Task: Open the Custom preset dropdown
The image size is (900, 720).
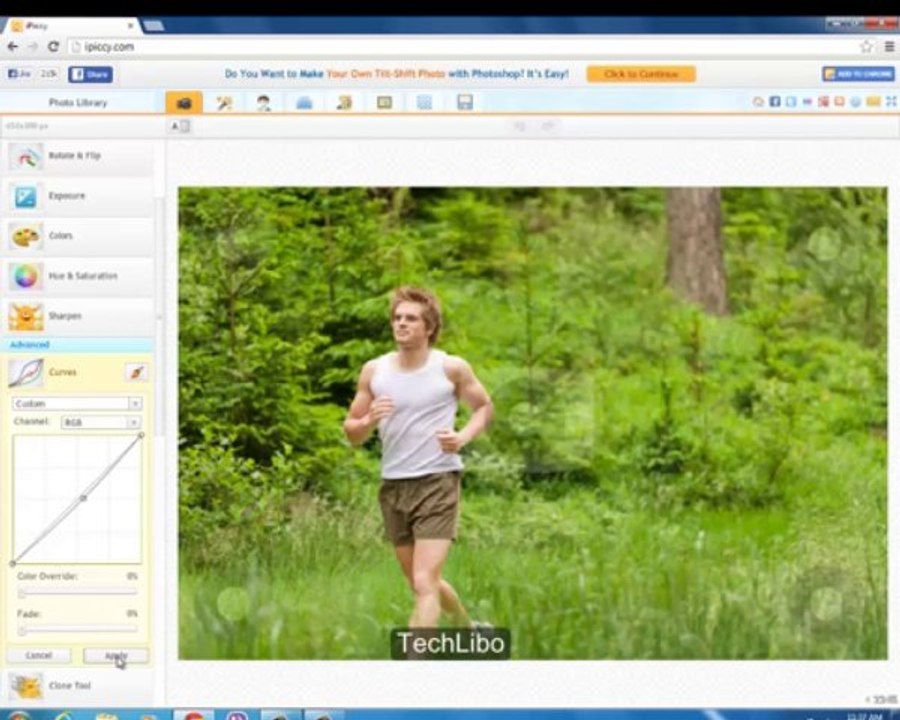Action: [x=77, y=404]
